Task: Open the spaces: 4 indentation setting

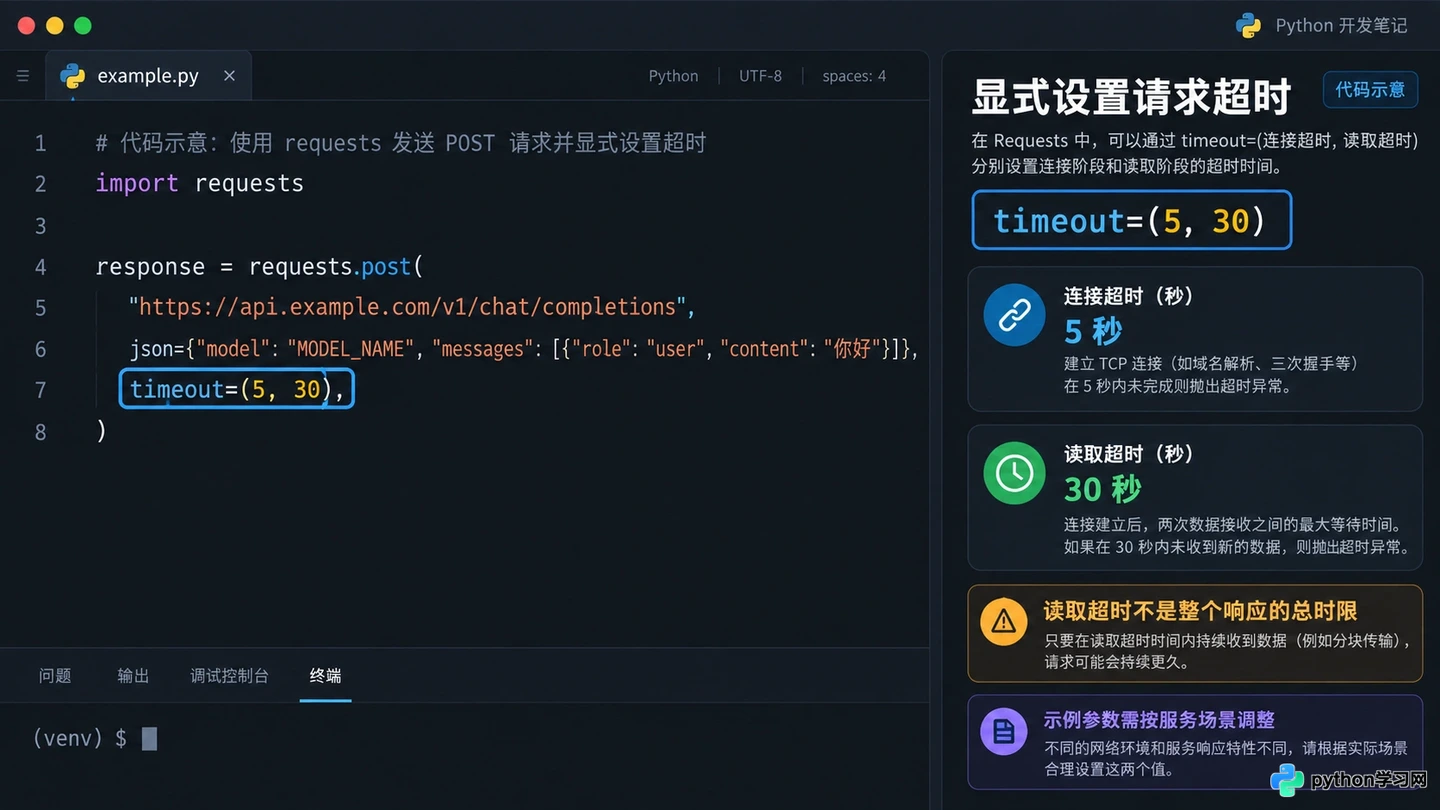Action: coord(854,76)
